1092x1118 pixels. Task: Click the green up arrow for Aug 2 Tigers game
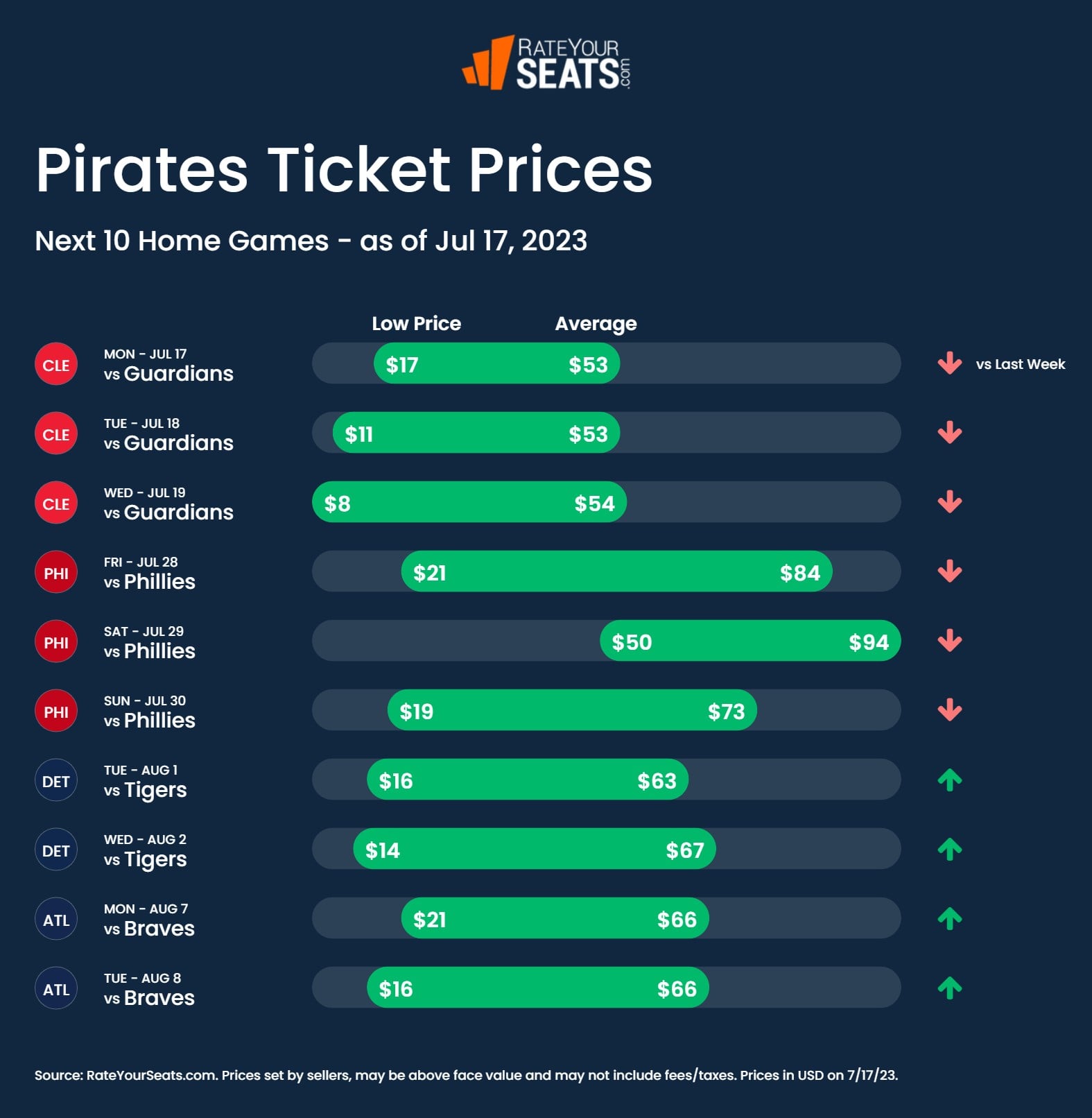949,849
